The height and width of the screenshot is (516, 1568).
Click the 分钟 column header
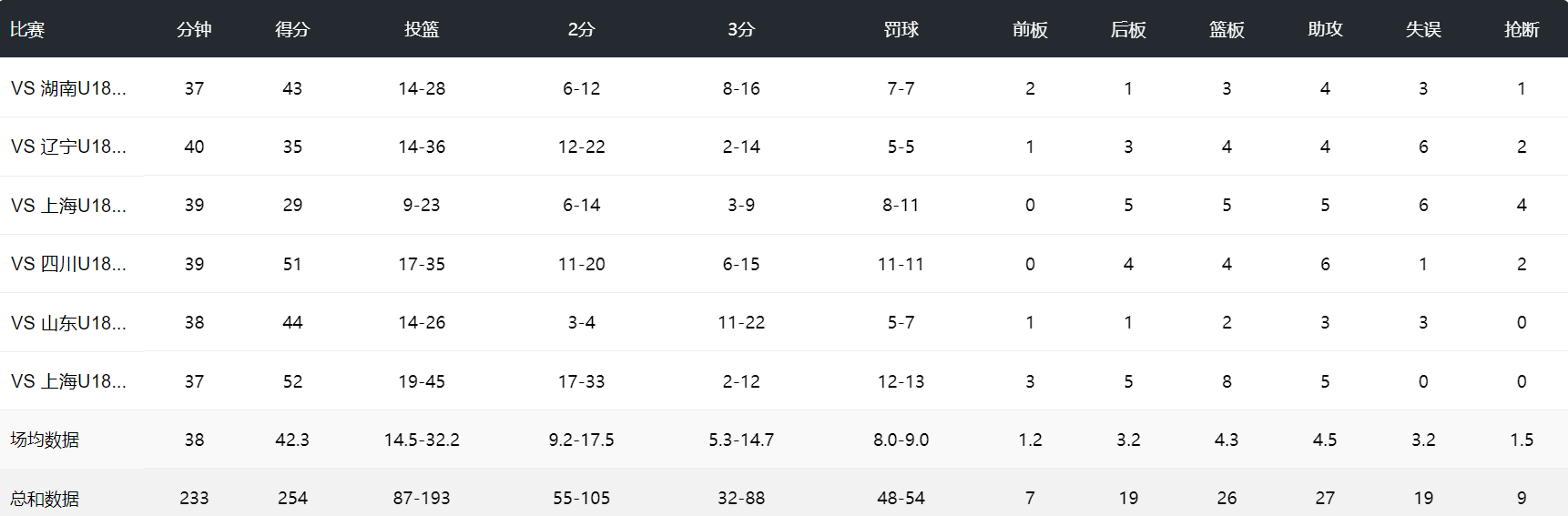[x=194, y=29]
